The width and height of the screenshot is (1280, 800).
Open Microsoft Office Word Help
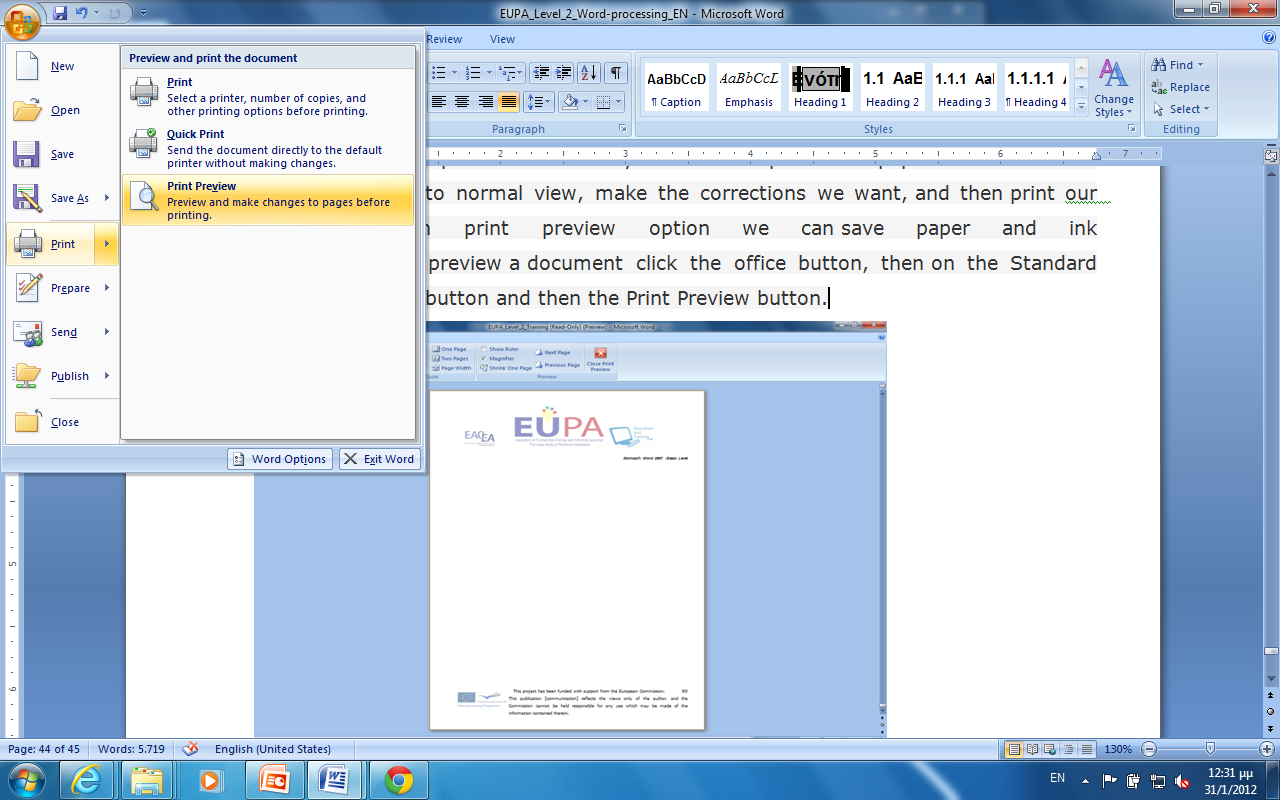1269,38
